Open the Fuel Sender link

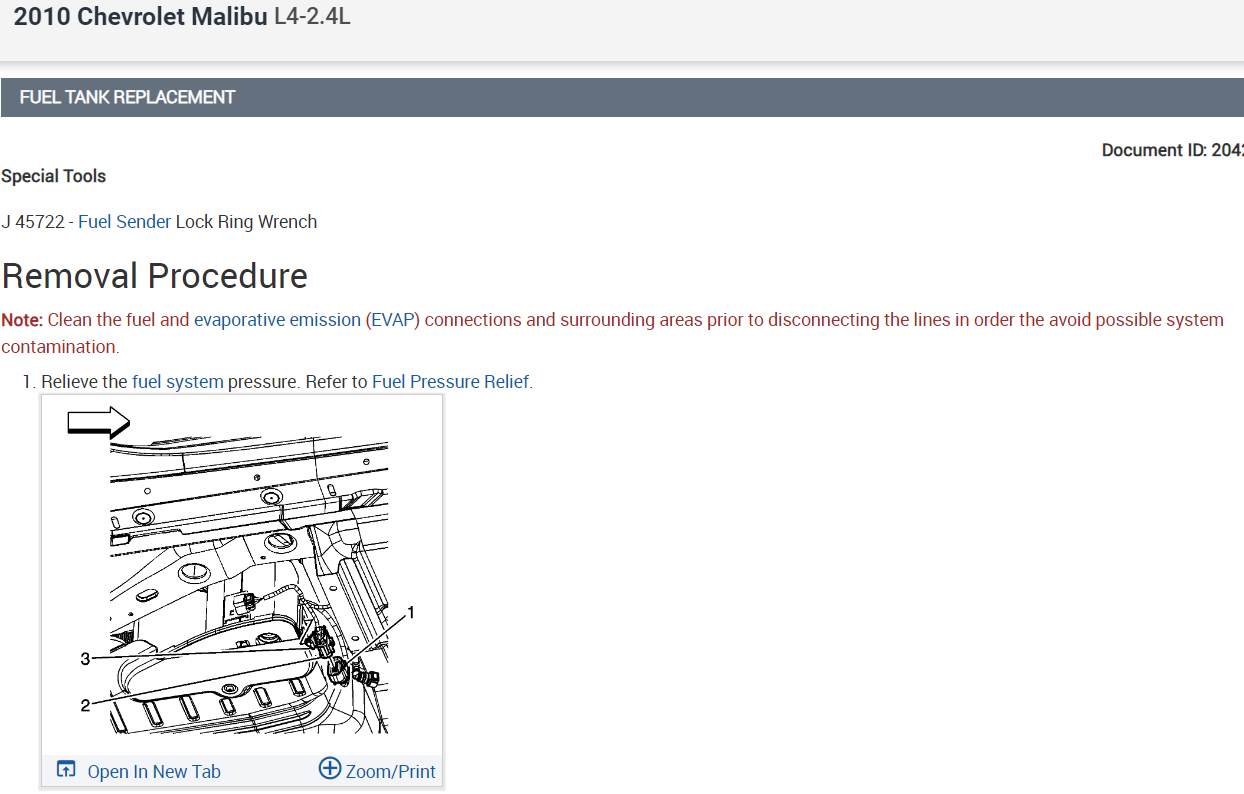[124, 221]
